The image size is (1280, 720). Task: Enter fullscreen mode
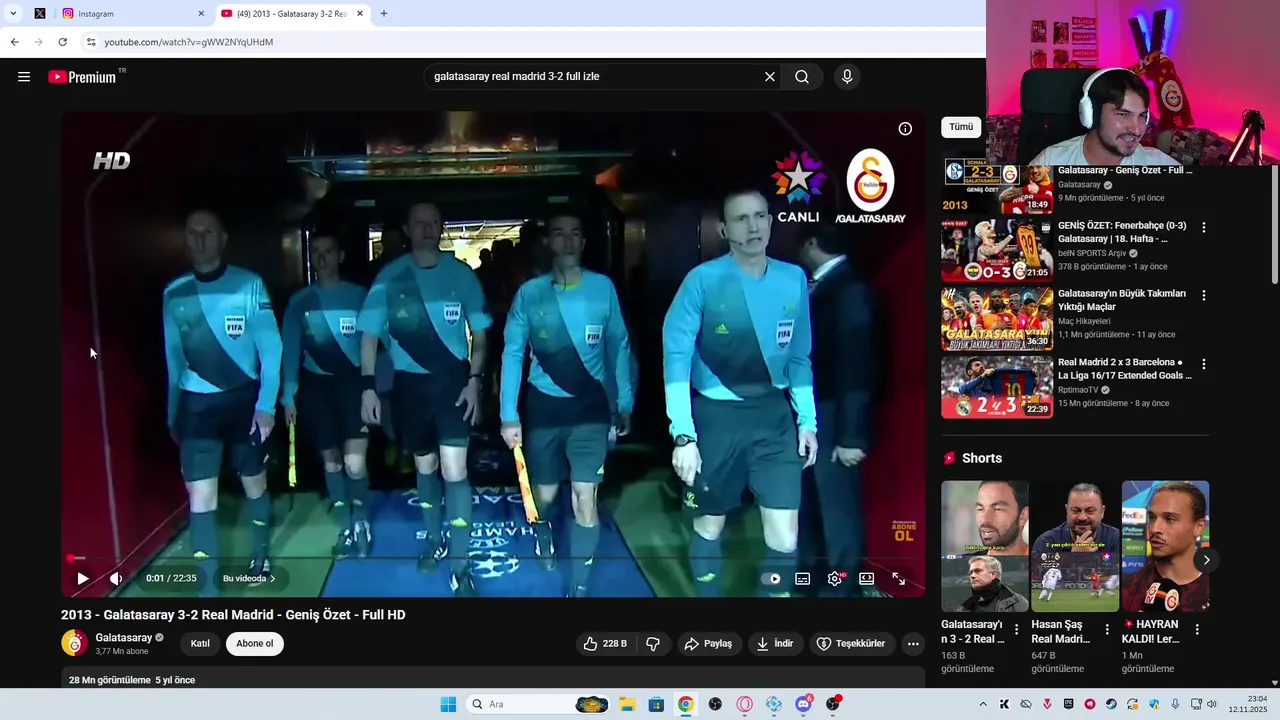[x=898, y=578]
